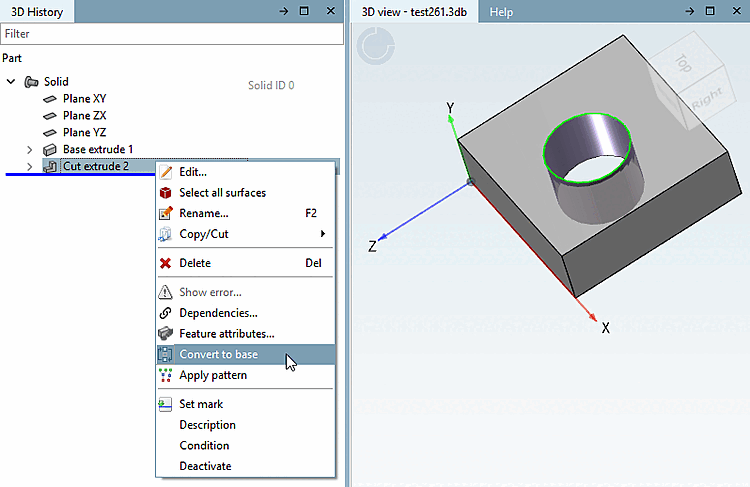Click the Apply pattern dots icon
Screen dimensions: 750x487
click(165, 375)
